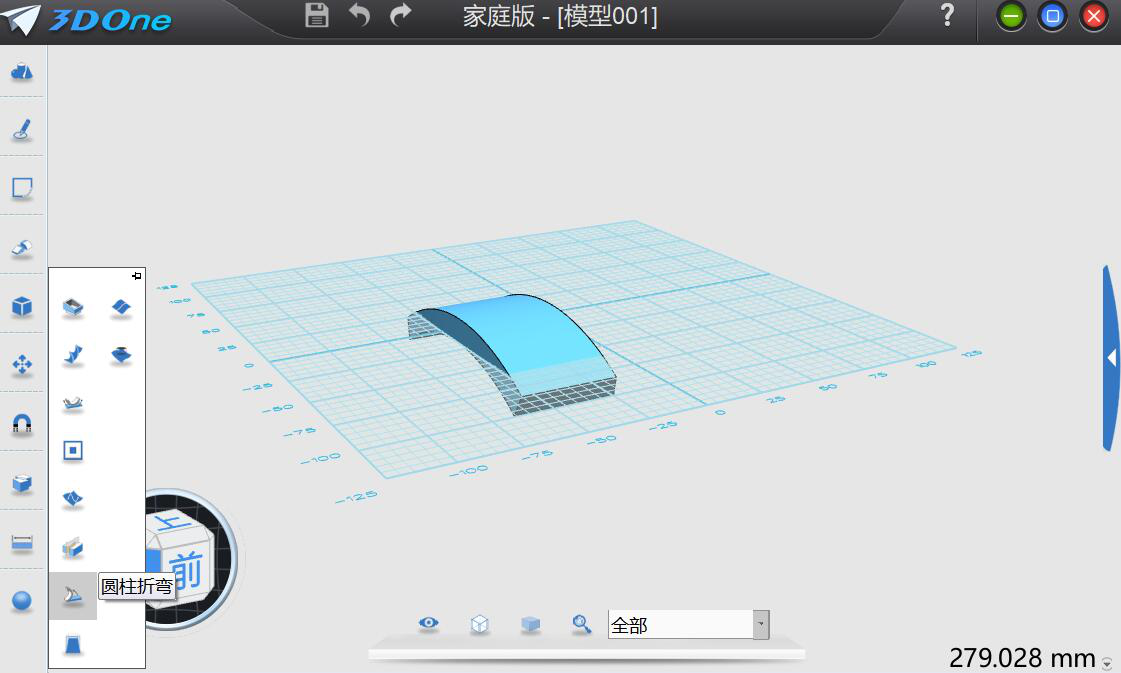The height and width of the screenshot is (673, 1121).
Task: Open the Basic Shapes tool group
Action: point(22,71)
